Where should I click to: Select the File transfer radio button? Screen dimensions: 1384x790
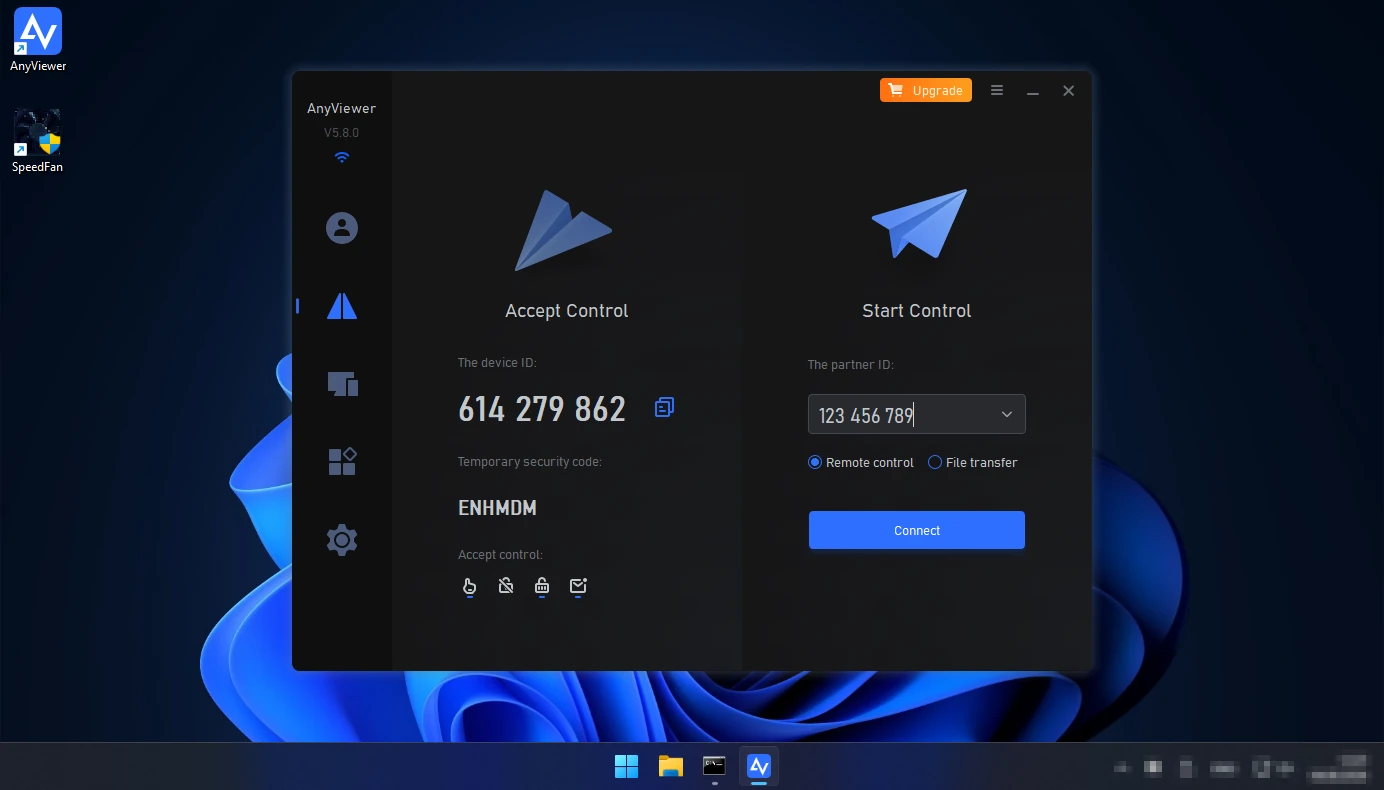click(x=935, y=462)
